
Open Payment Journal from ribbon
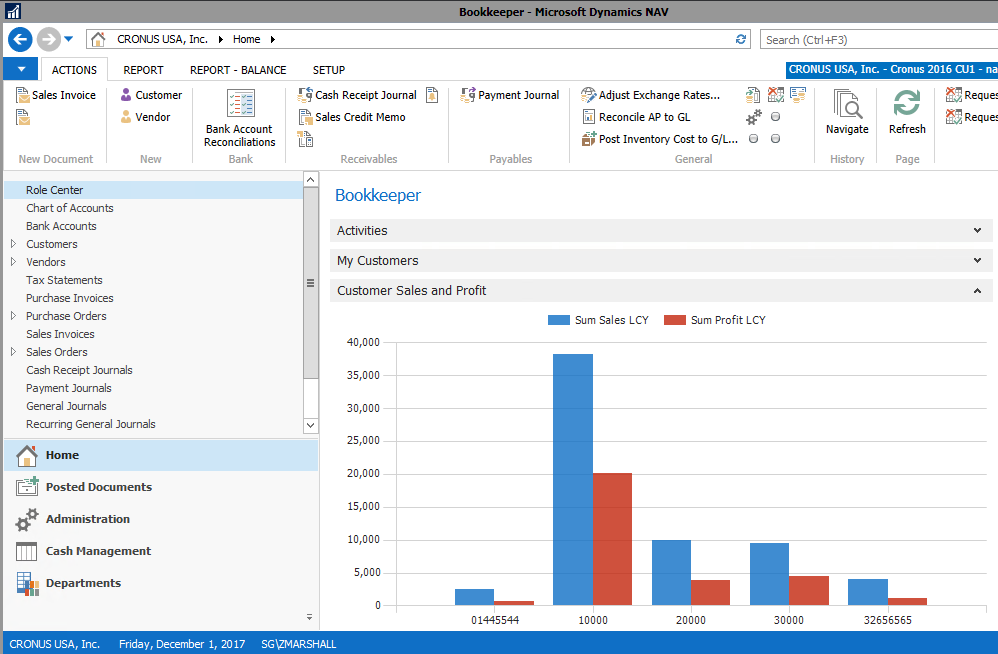[510, 95]
